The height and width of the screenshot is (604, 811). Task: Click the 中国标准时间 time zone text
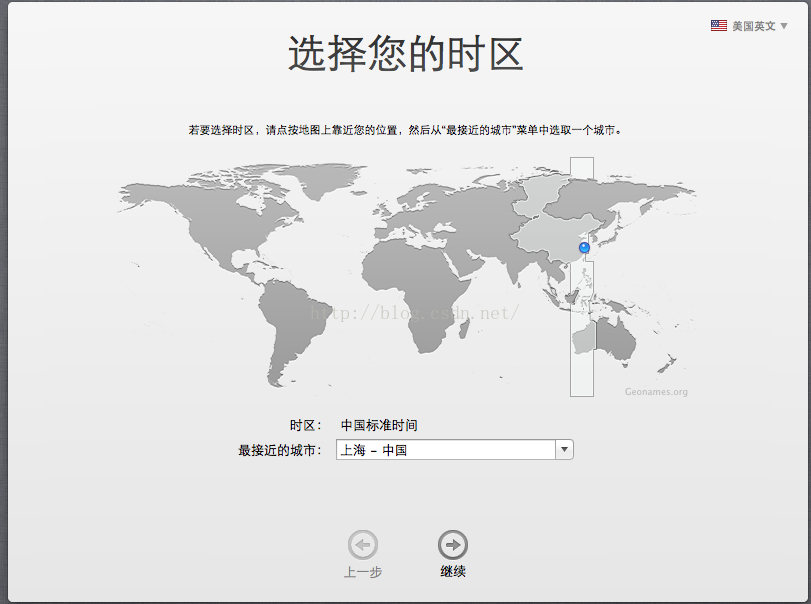(x=379, y=425)
